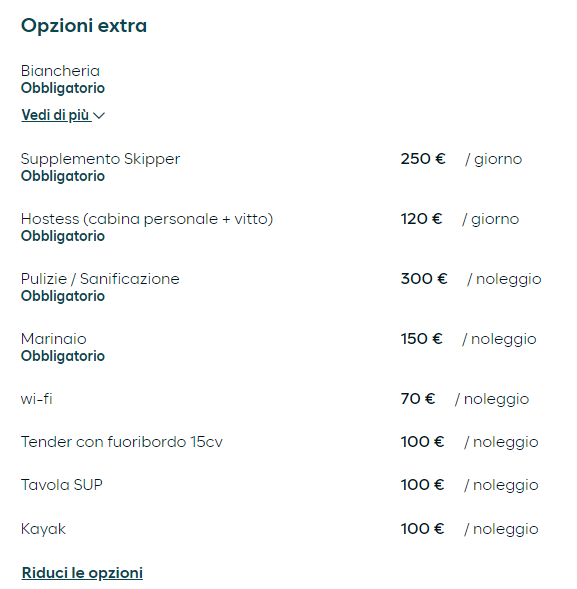Click Riduci le opzioni link
Image resolution: width=577 pixels, height=589 pixels.
(x=82, y=573)
